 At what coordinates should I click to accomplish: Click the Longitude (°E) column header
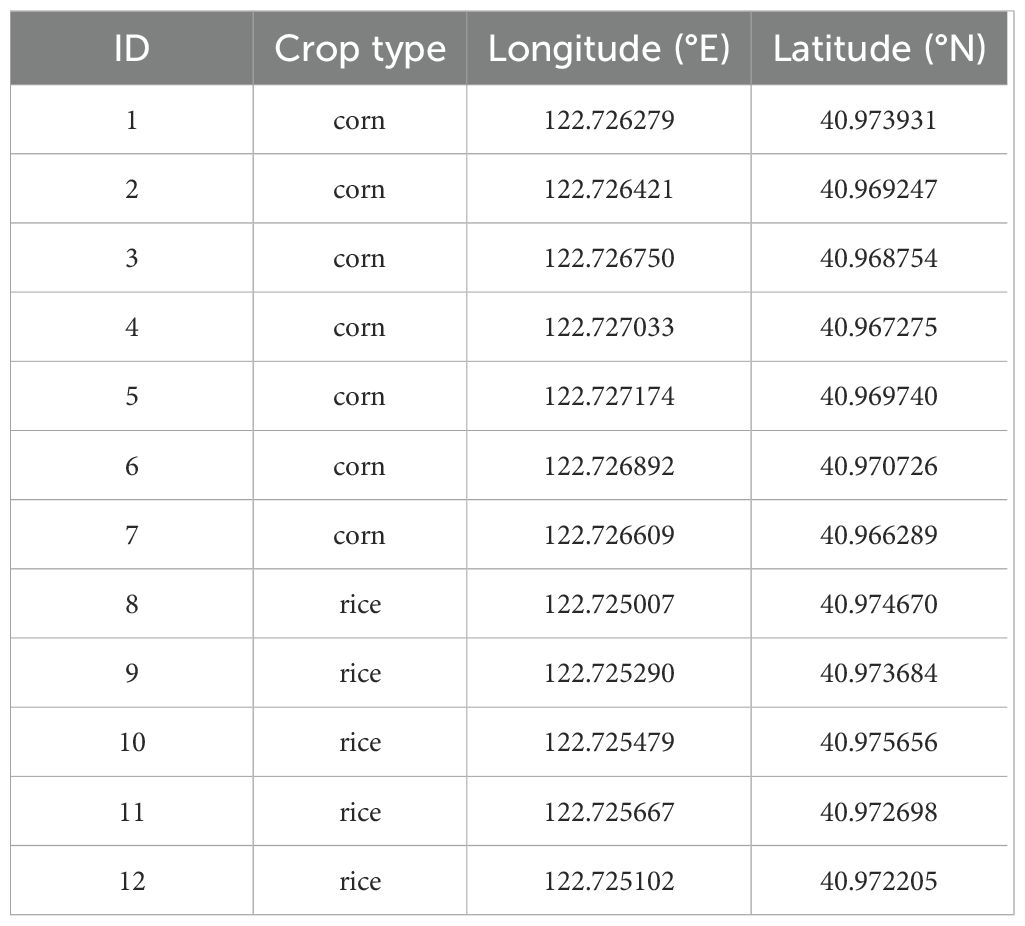pos(609,49)
